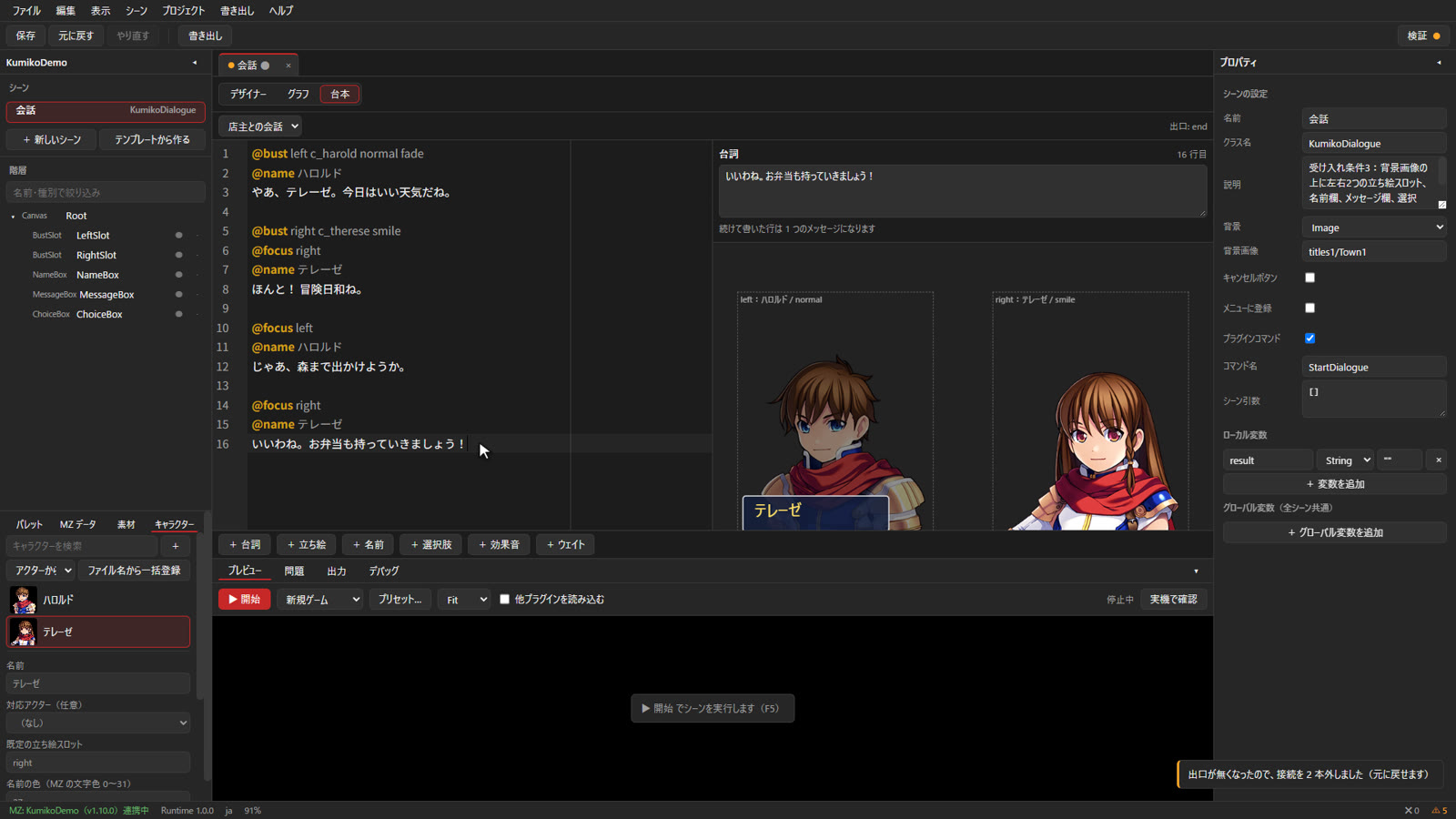
Task: Toggle NameBox visibility dot
Action: pyautogui.click(x=178, y=275)
